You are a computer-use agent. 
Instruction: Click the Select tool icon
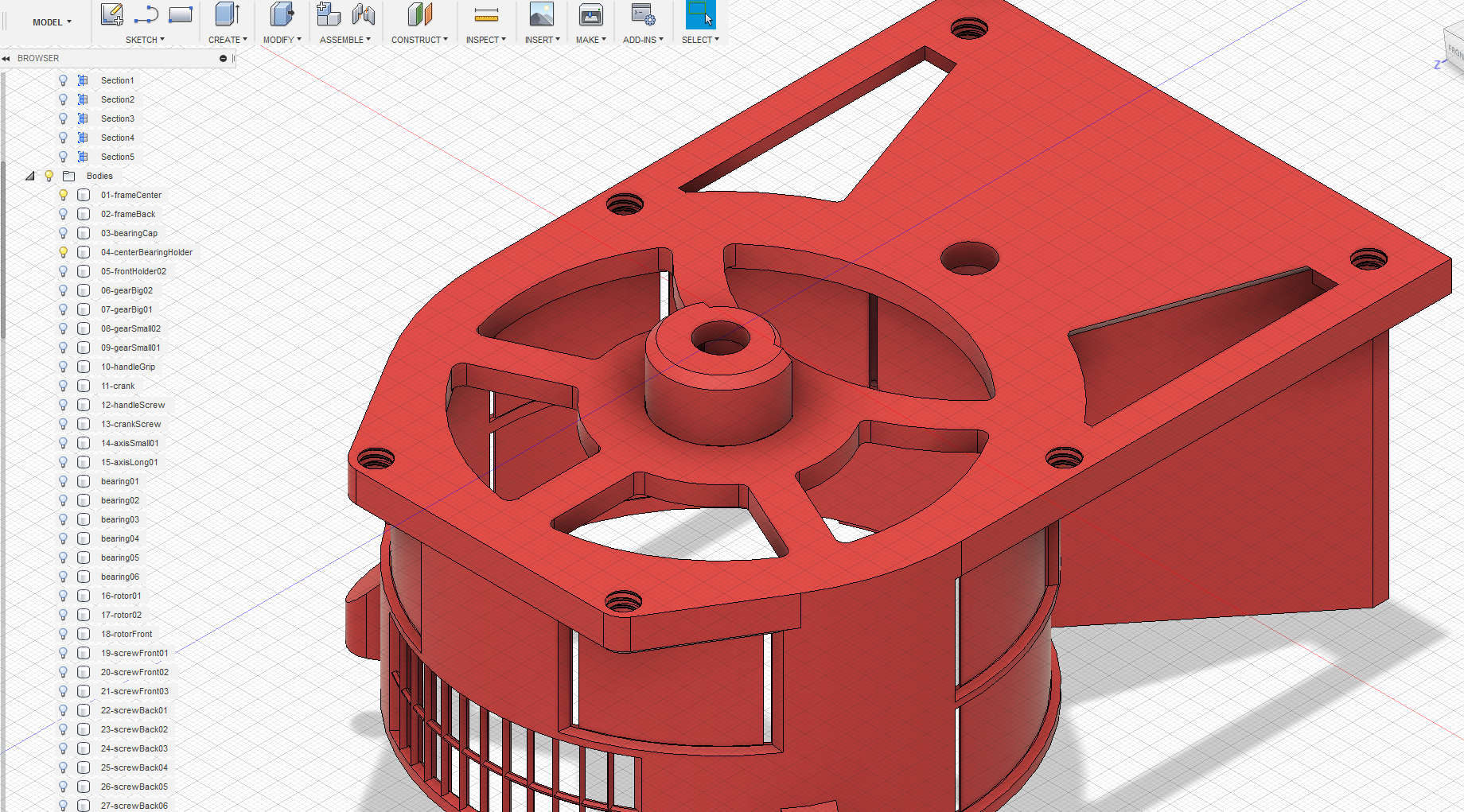[700, 14]
